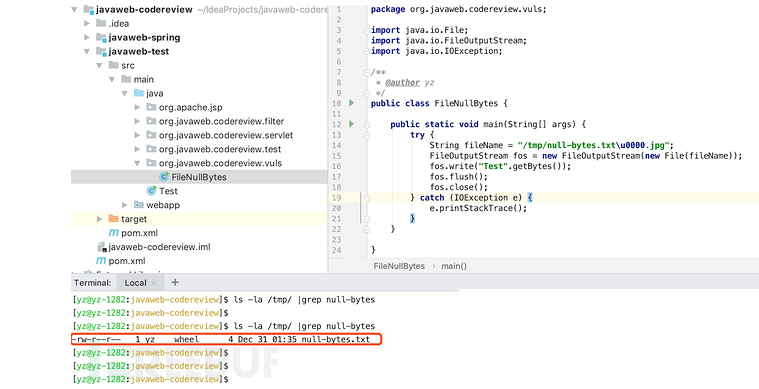Expand the org.apache.jsp package
This screenshot has height=389, width=759.
(x=137, y=107)
